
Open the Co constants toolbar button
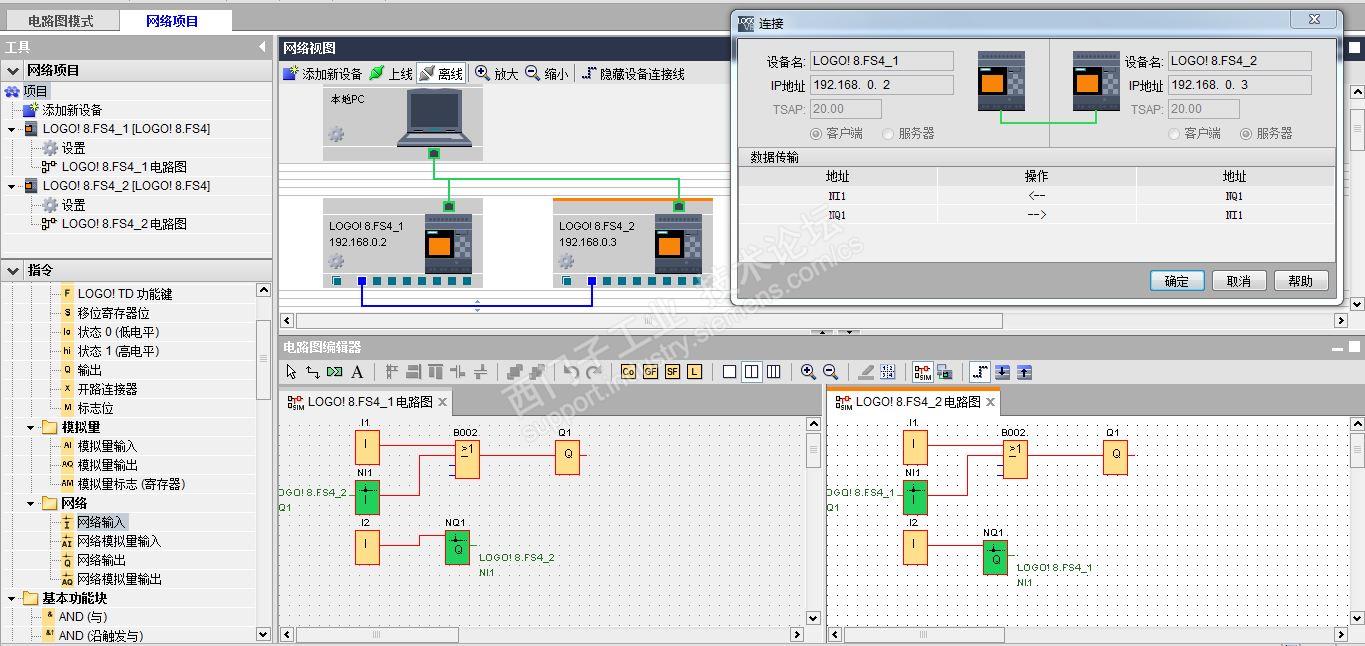(x=628, y=372)
